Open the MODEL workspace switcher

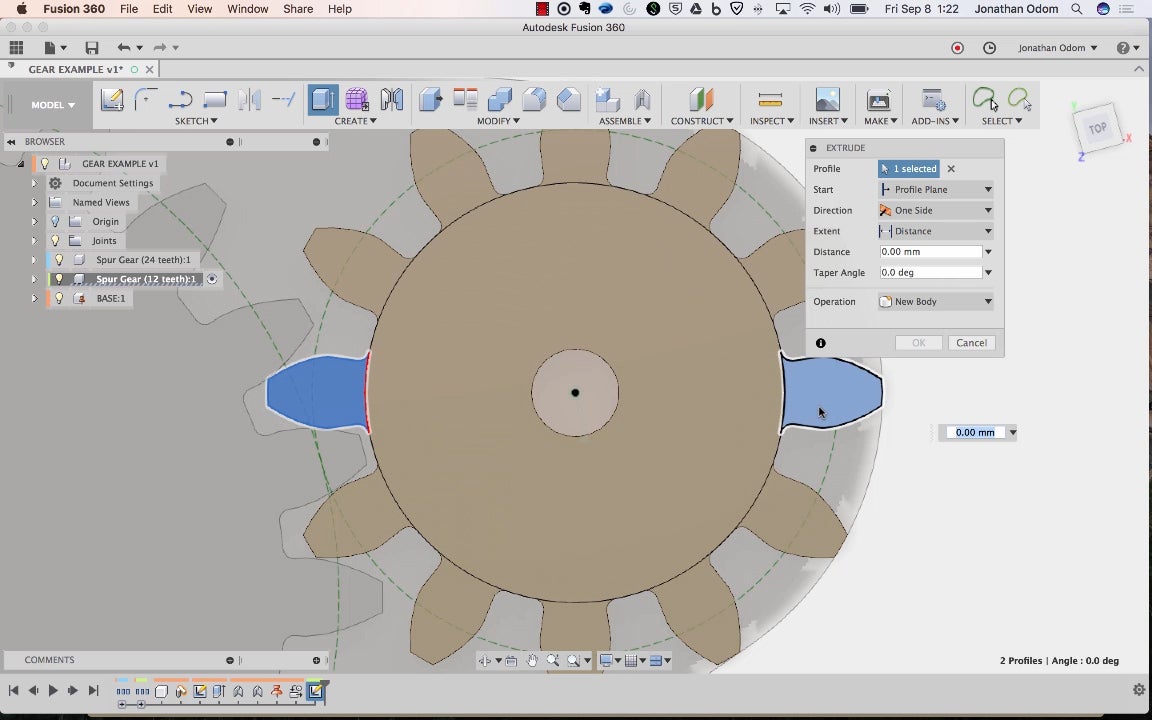[x=52, y=105]
